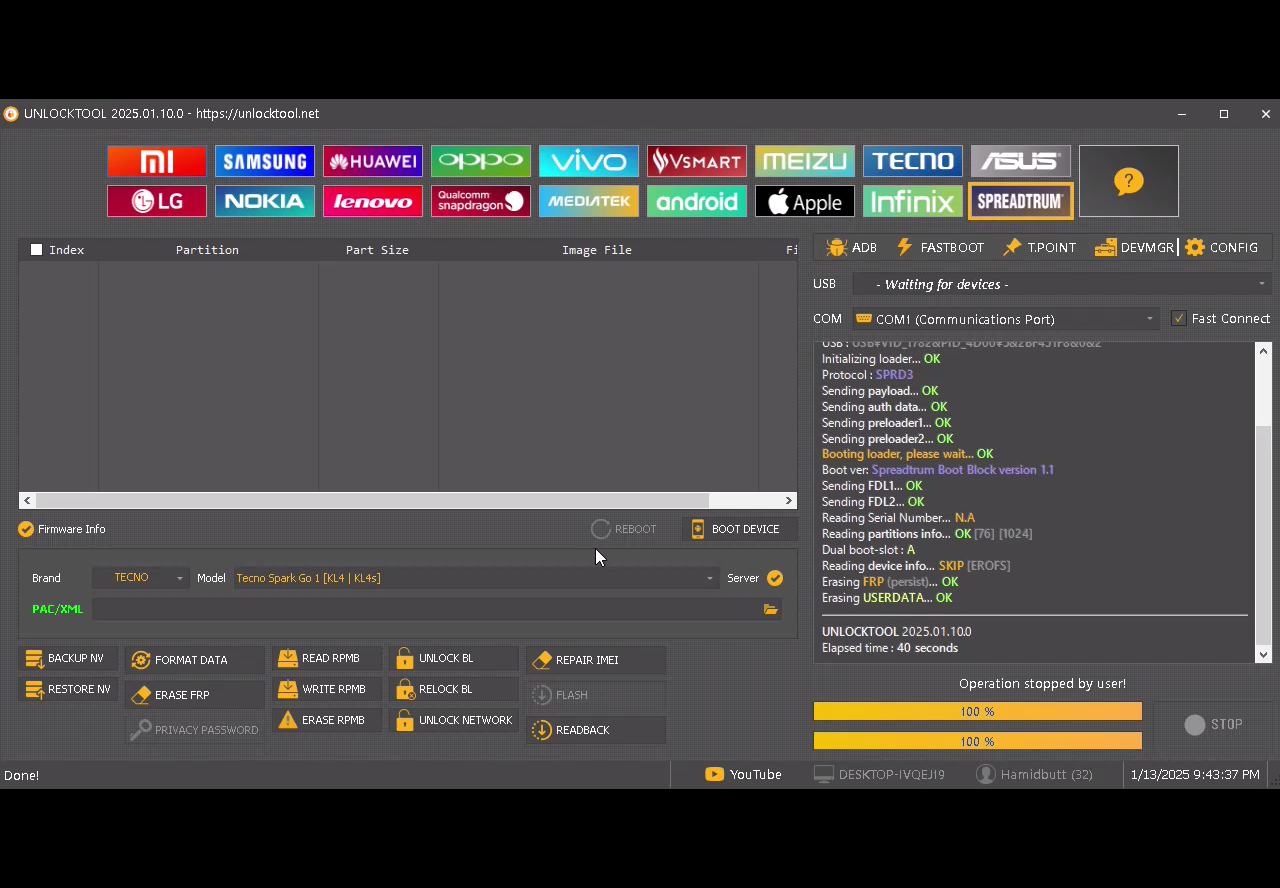Viewport: 1280px width, 888px height.
Task: Click the RELOCK BL button
Action: pos(454,689)
